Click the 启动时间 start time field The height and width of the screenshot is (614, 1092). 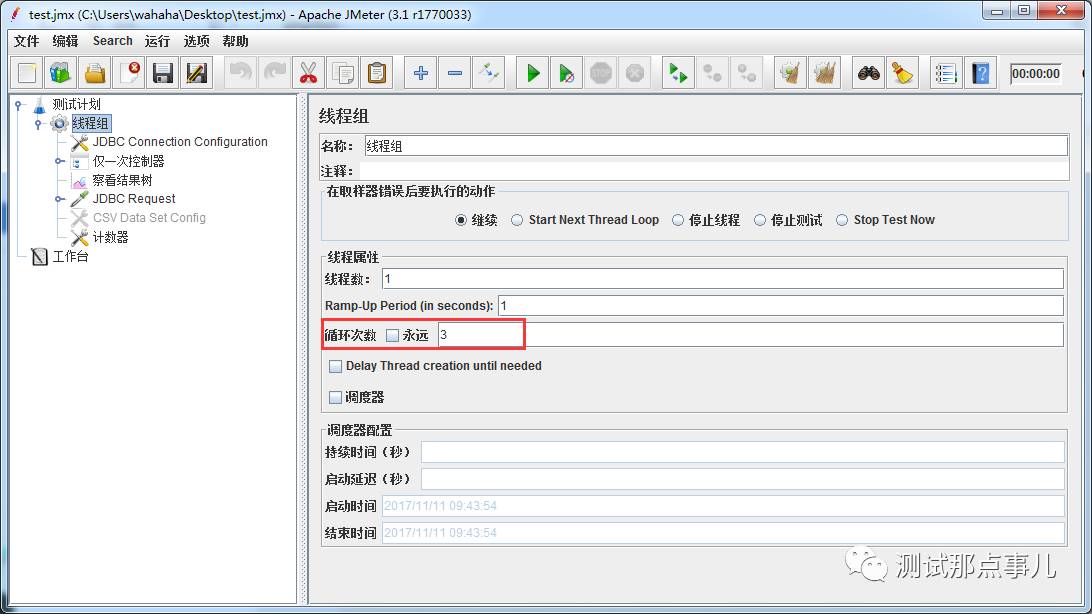[723, 506]
